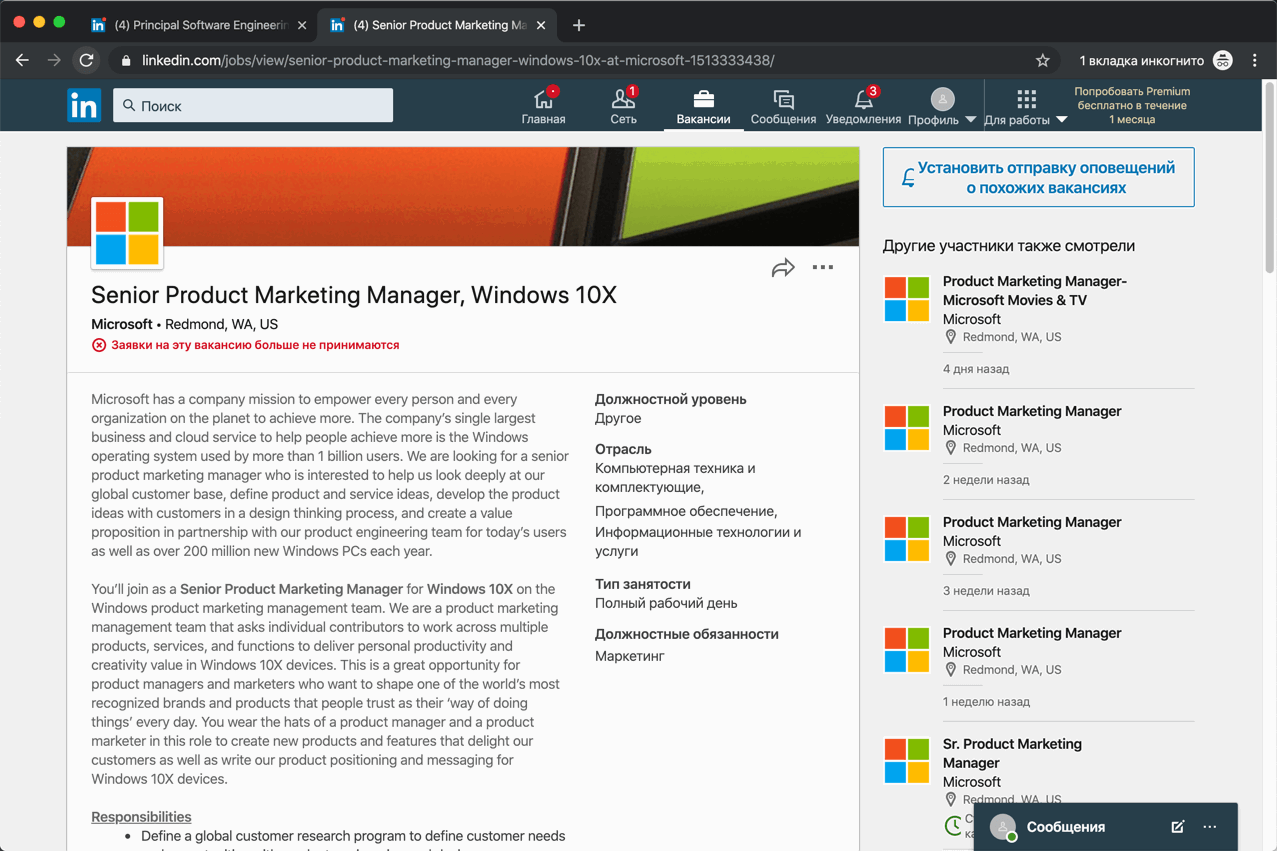Click Установить отправку оповещений о похожих вакансиях
This screenshot has height=851, width=1277.
(x=1038, y=177)
